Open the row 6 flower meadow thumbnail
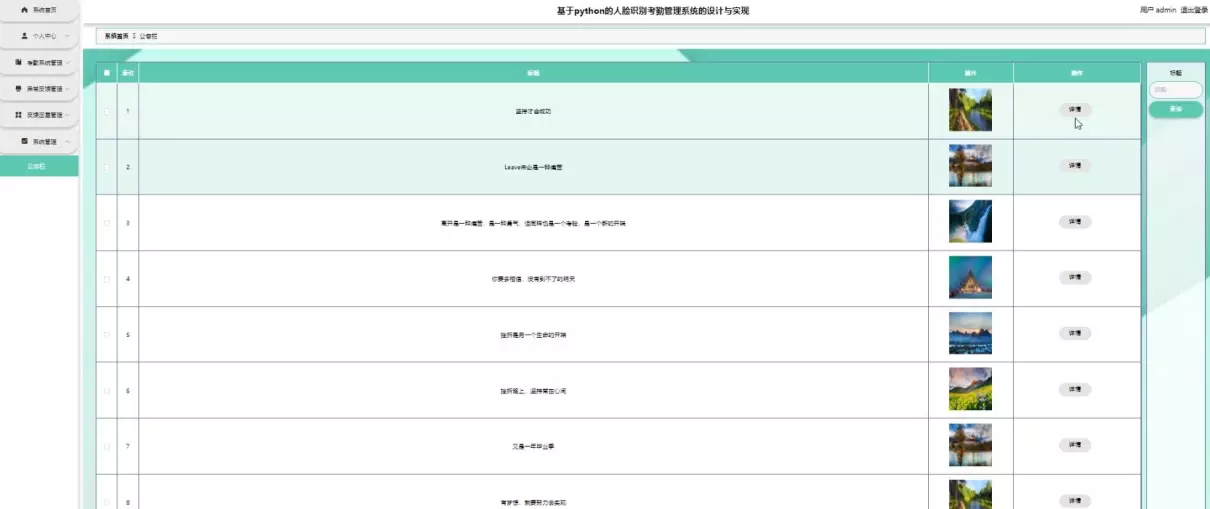This screenshot has height=509, width=1210. 970,389
